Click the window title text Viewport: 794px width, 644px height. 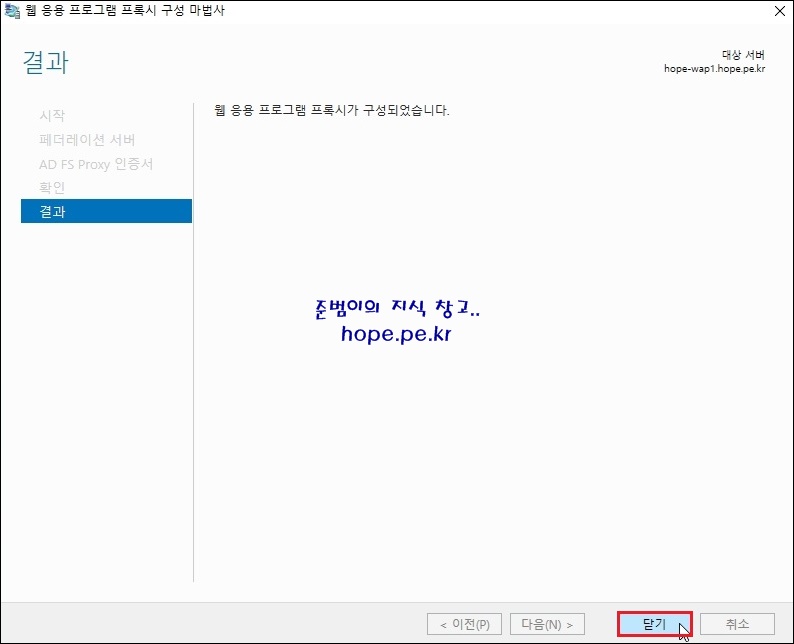click(x=125, y=11)
